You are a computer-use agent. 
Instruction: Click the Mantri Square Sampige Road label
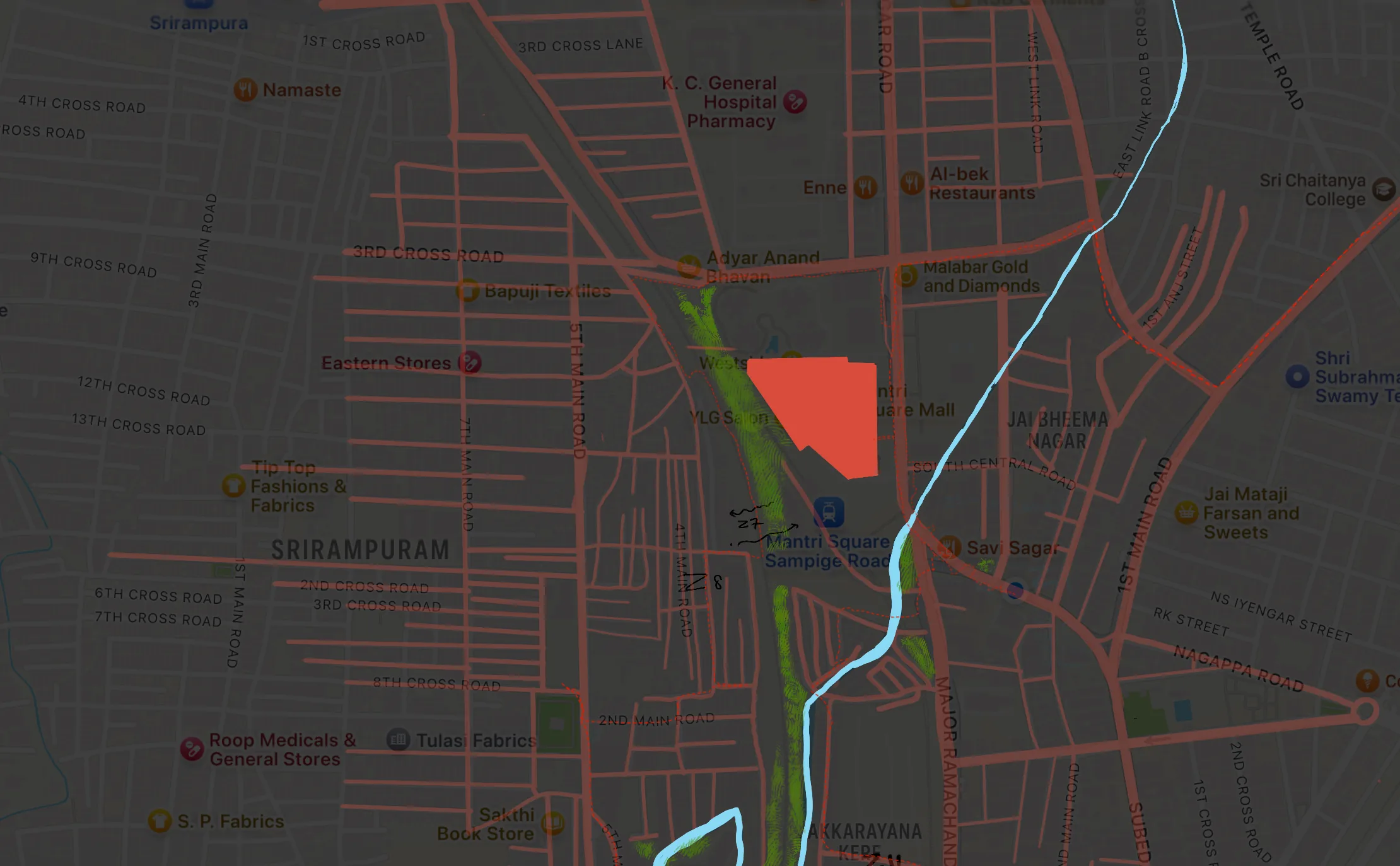[x=827, y=551]
